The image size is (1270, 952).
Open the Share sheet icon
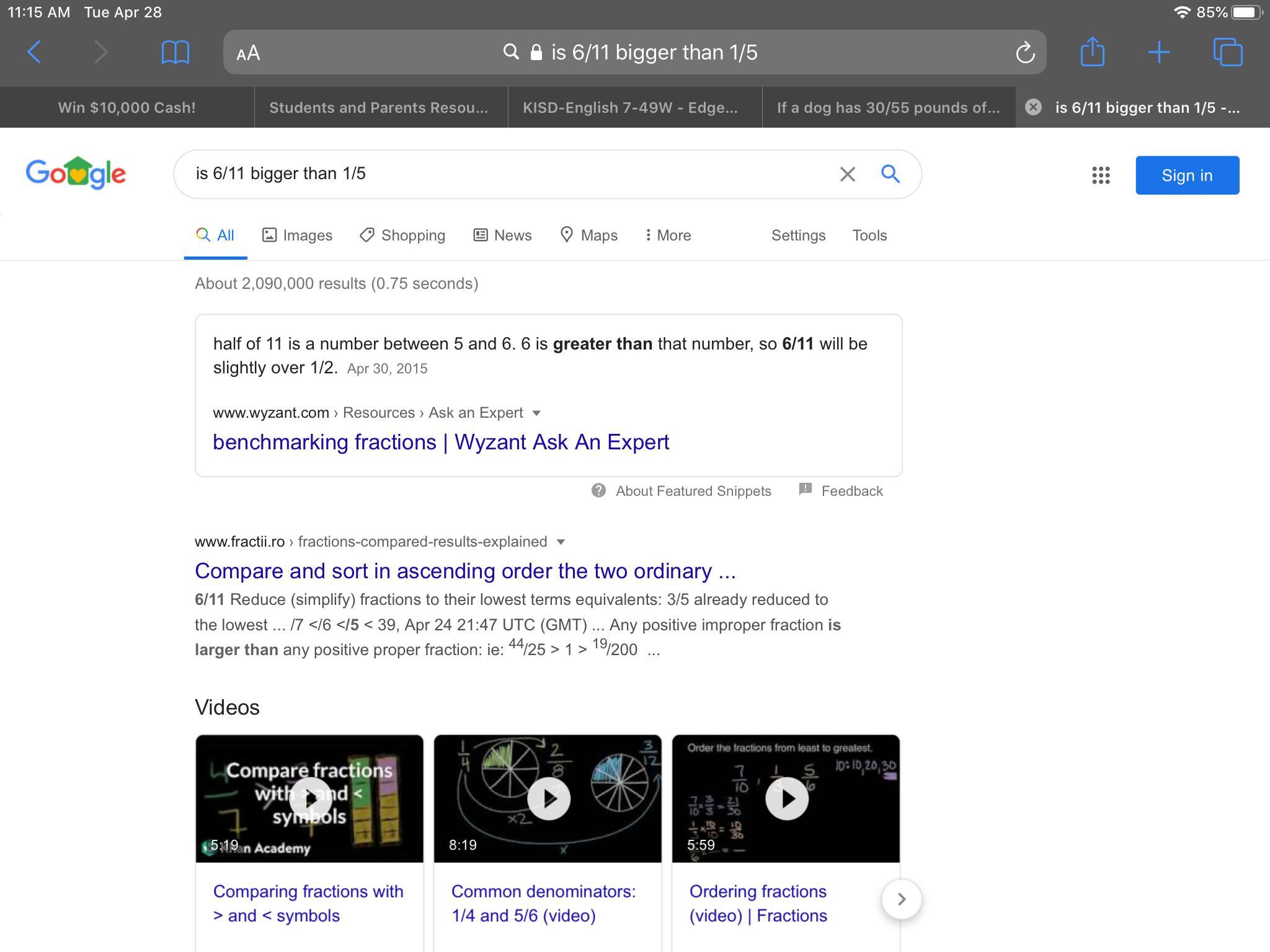pyautogui.click(x=1092, y=51)
